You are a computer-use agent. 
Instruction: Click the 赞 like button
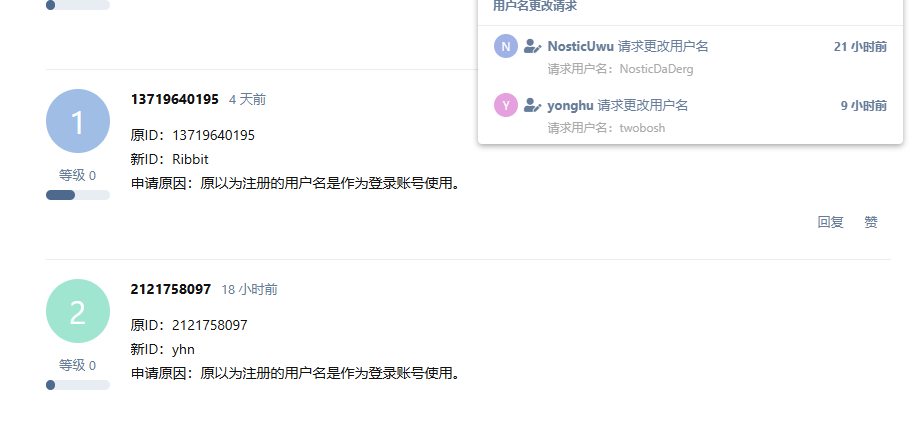(871, 222)
